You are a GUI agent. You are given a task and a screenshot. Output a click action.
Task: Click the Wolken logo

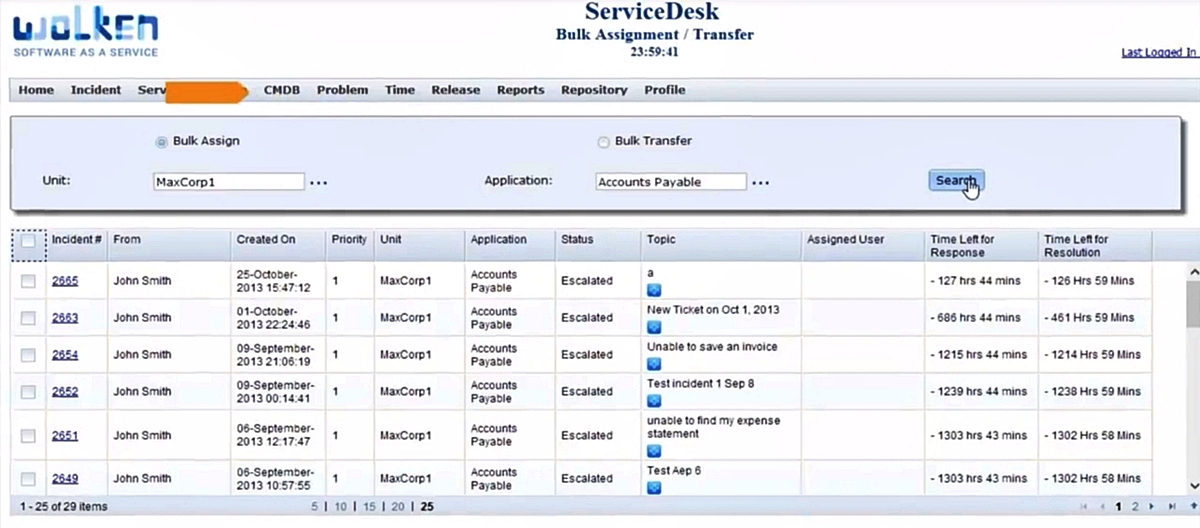click(85, 33)
